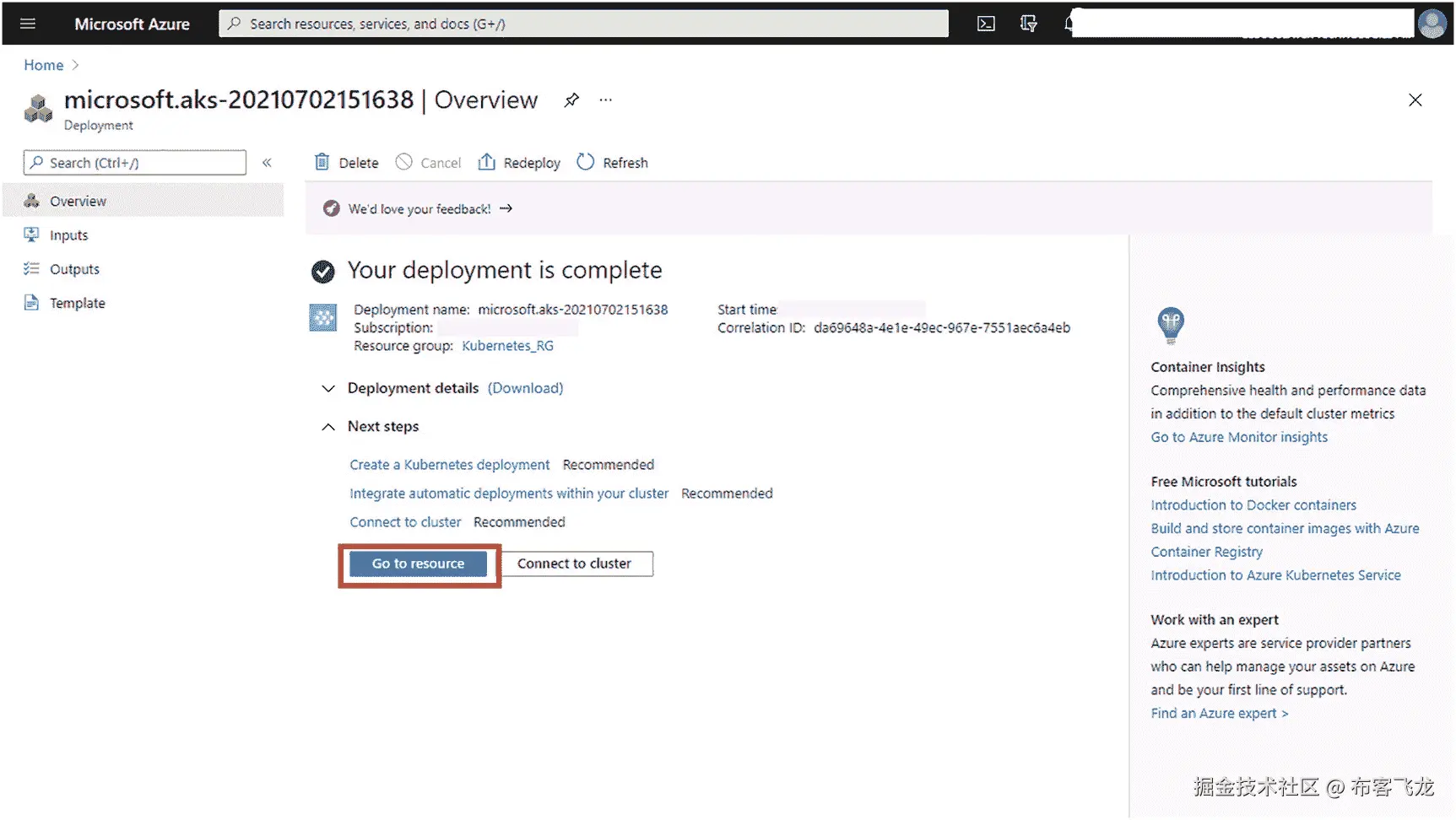Screen dimensions: 1456x820
Task: Launch Cloud Shell from top bar
Action: pyautogui.click(x=986, y=24)
